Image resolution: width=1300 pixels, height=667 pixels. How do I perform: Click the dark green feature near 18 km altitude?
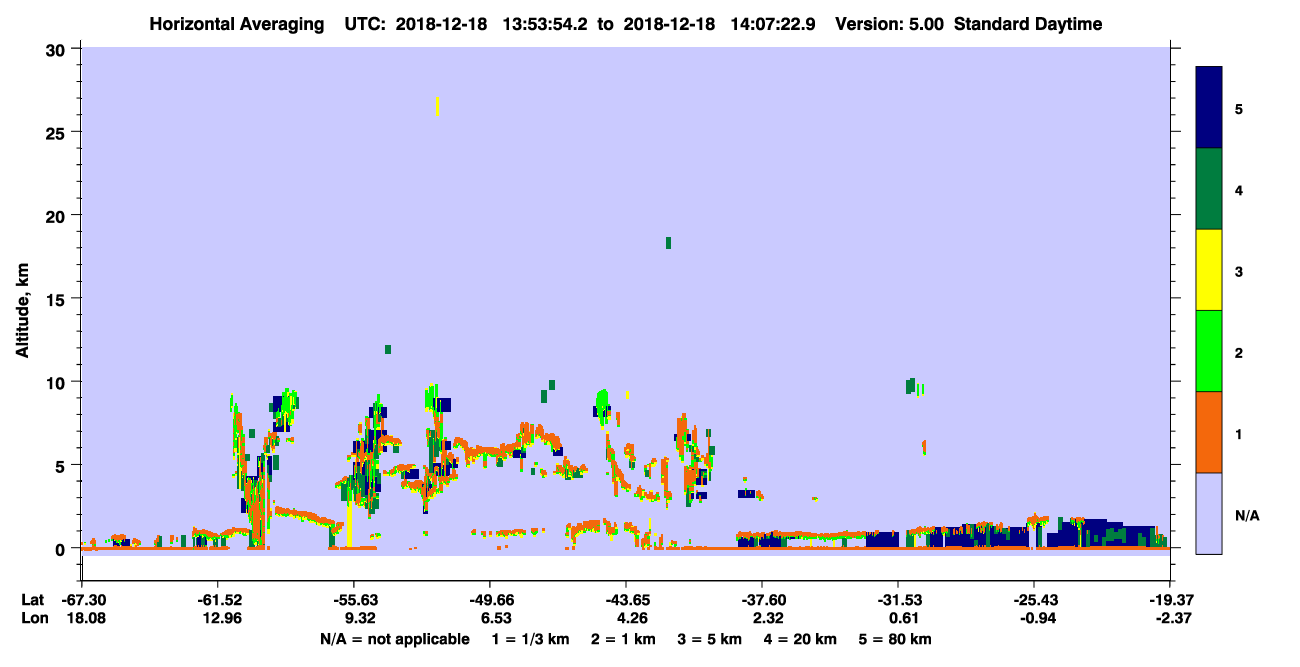[x=668, y=243]
